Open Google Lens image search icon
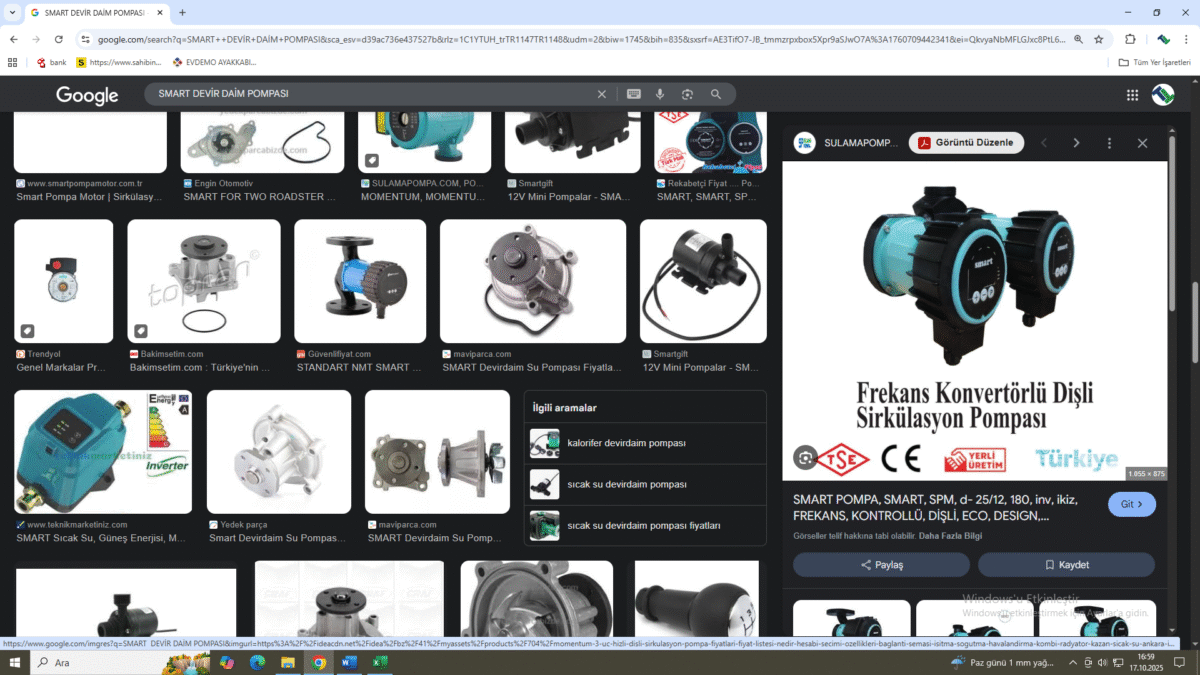 pos(688,94)
